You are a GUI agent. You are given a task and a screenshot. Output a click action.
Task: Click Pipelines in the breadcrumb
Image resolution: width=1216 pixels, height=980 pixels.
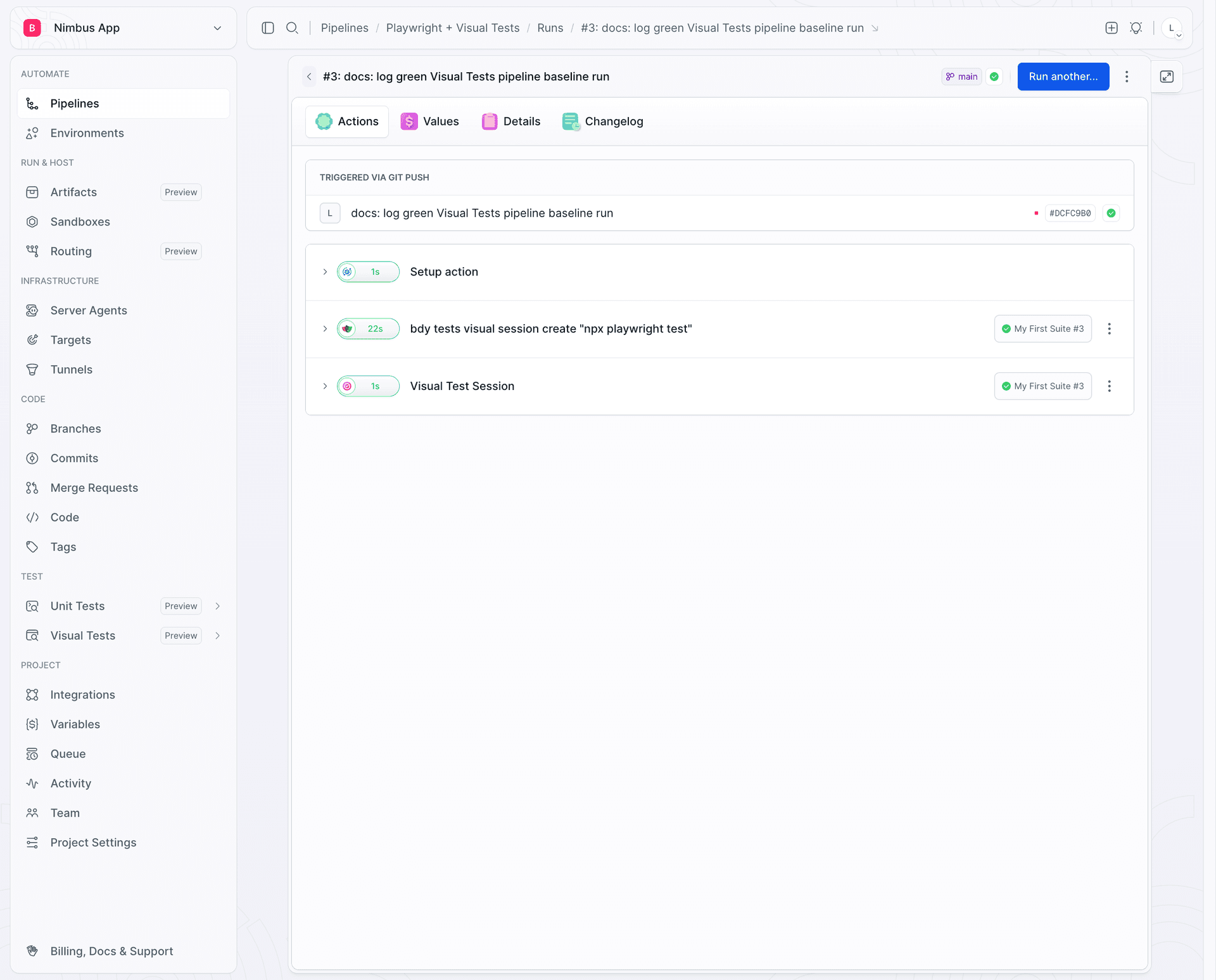click(345, 28)
